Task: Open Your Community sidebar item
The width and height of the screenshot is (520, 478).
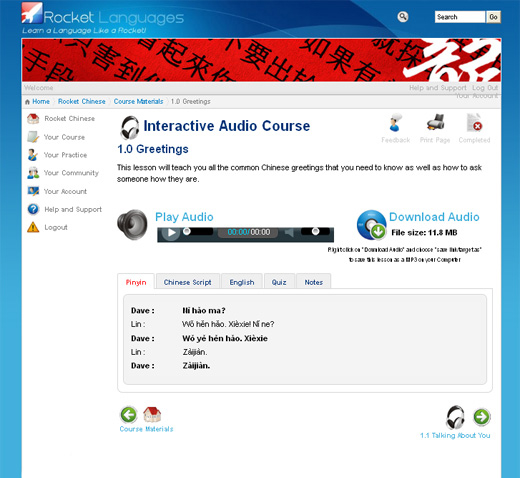Action: pyautogui.click(x=71, y=173)
